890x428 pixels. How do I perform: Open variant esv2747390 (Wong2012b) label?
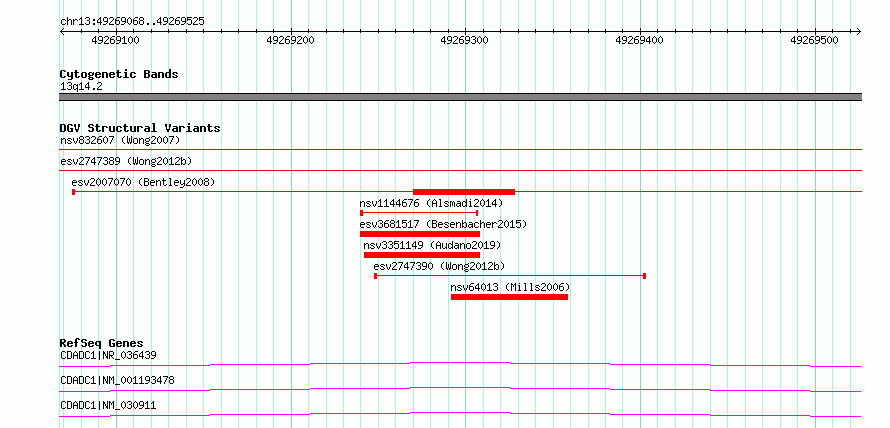439,266
